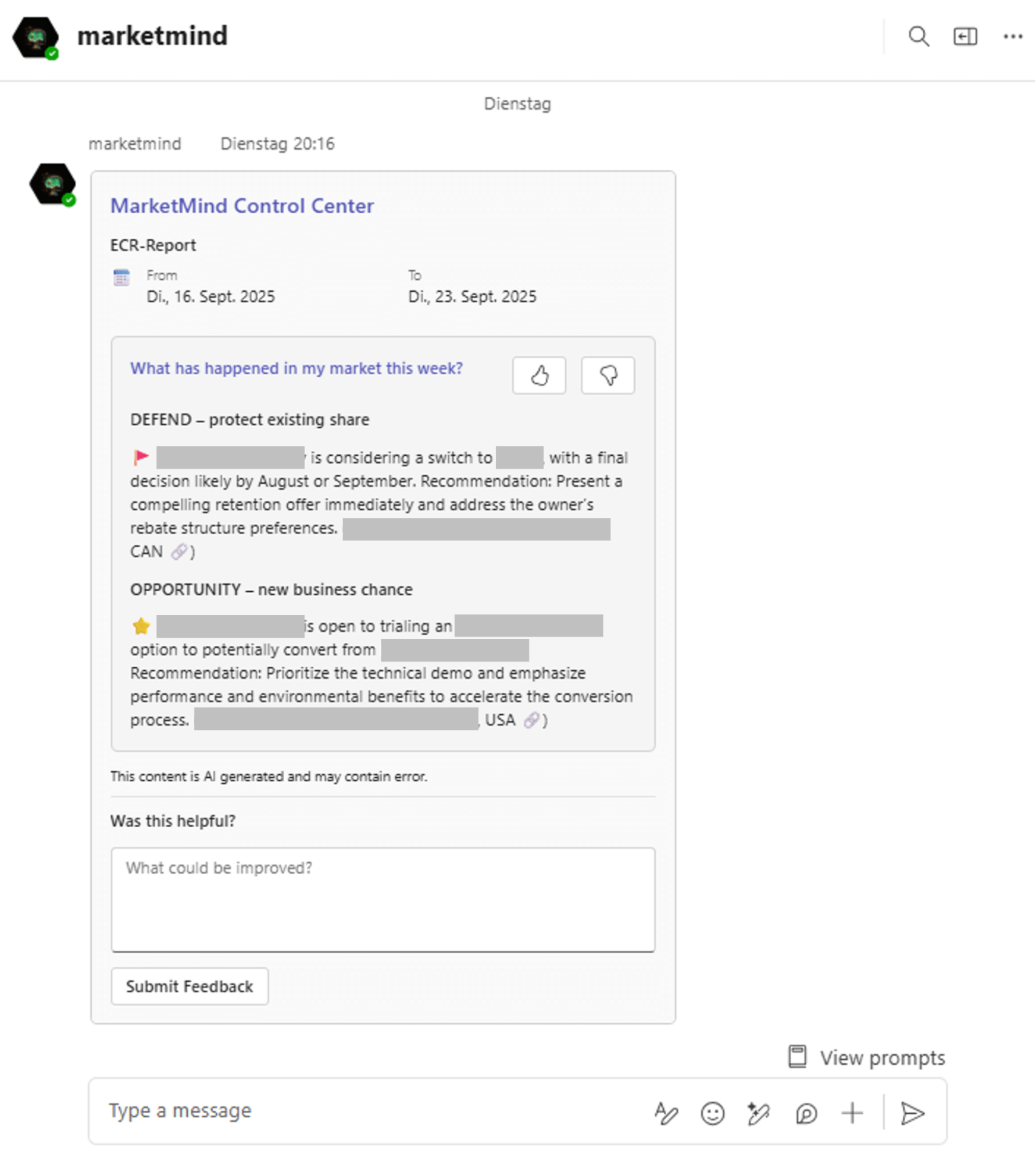Click the What could be improved text box

click(383, 901)
